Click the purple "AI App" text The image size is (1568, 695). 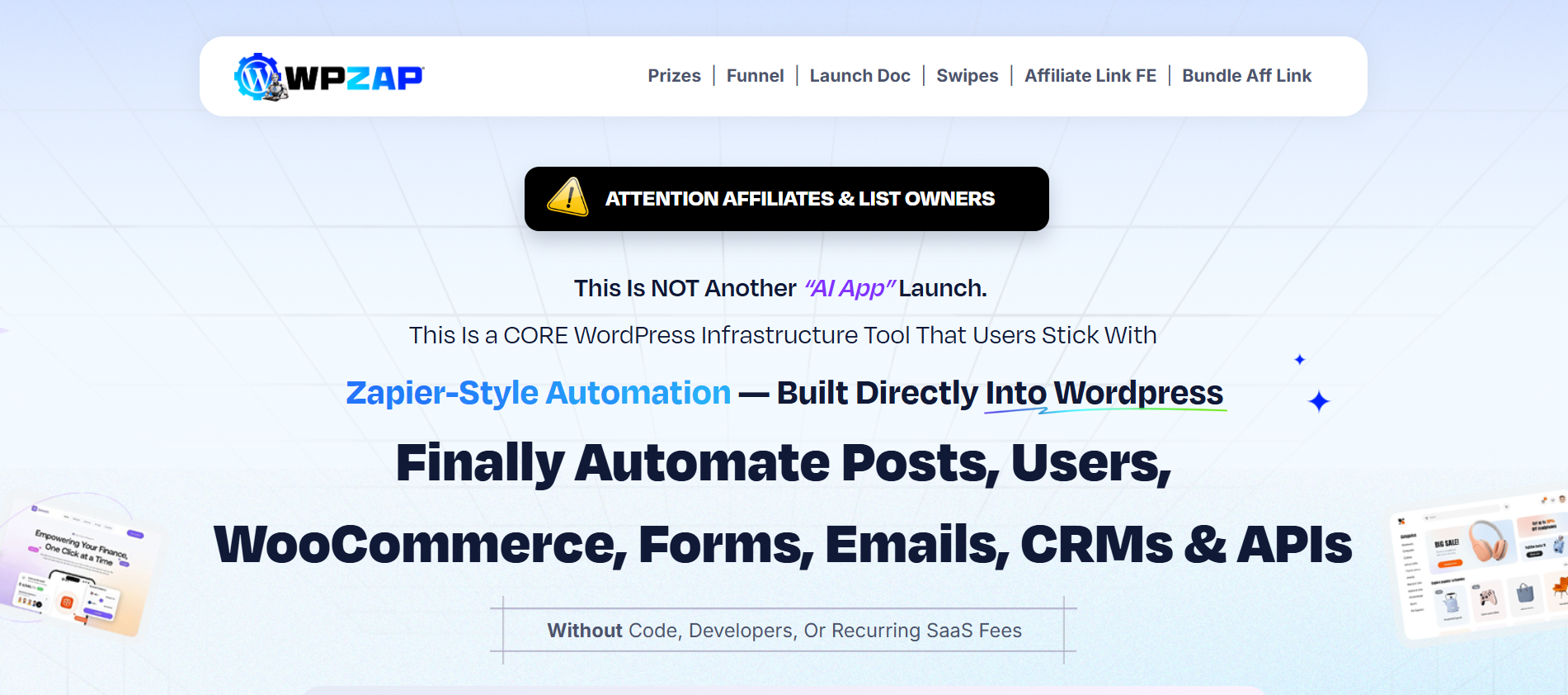849,288
